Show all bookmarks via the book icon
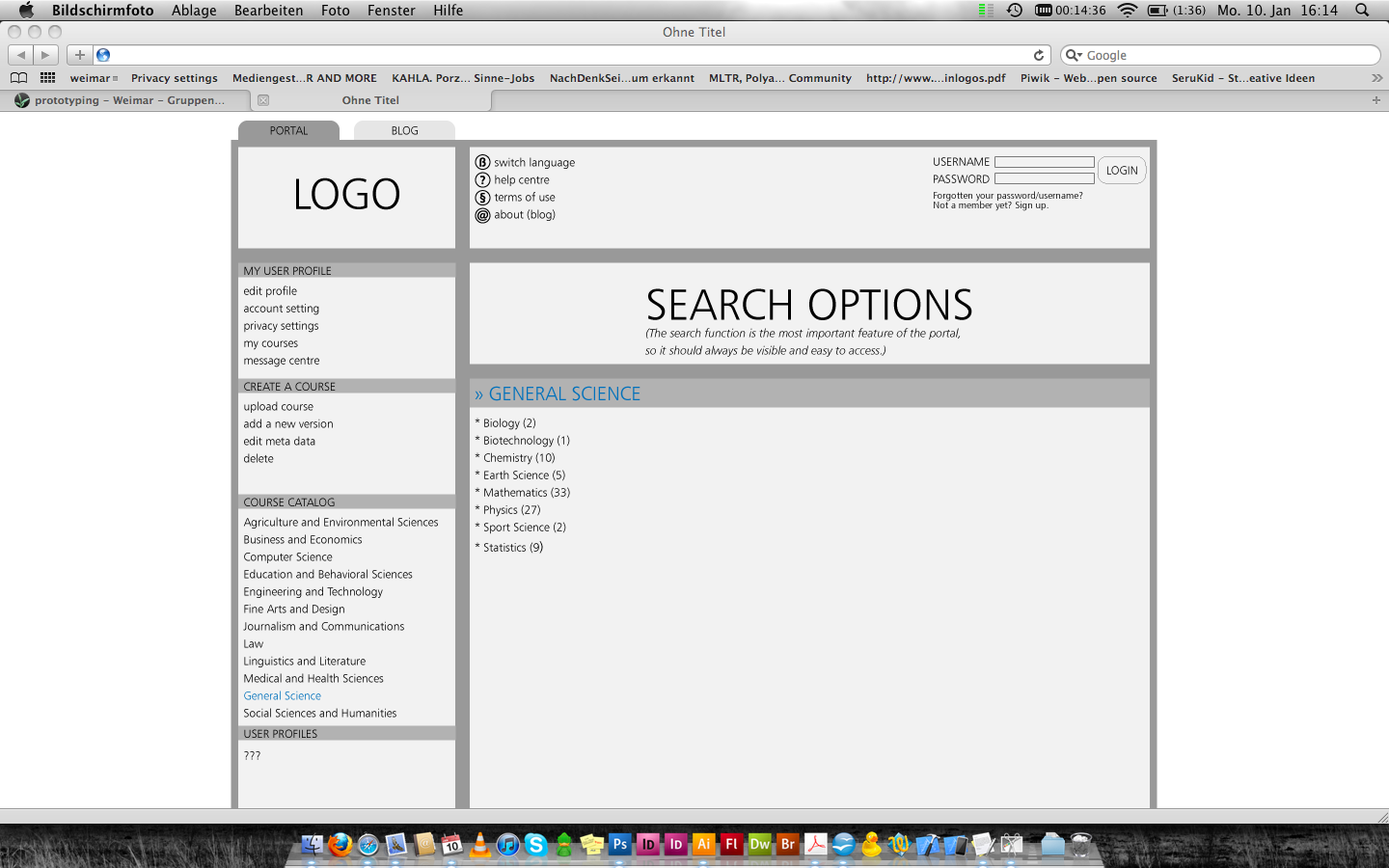Image resolution: width=1389 pixels, height=868 pixels. click(x=19, y=78)
